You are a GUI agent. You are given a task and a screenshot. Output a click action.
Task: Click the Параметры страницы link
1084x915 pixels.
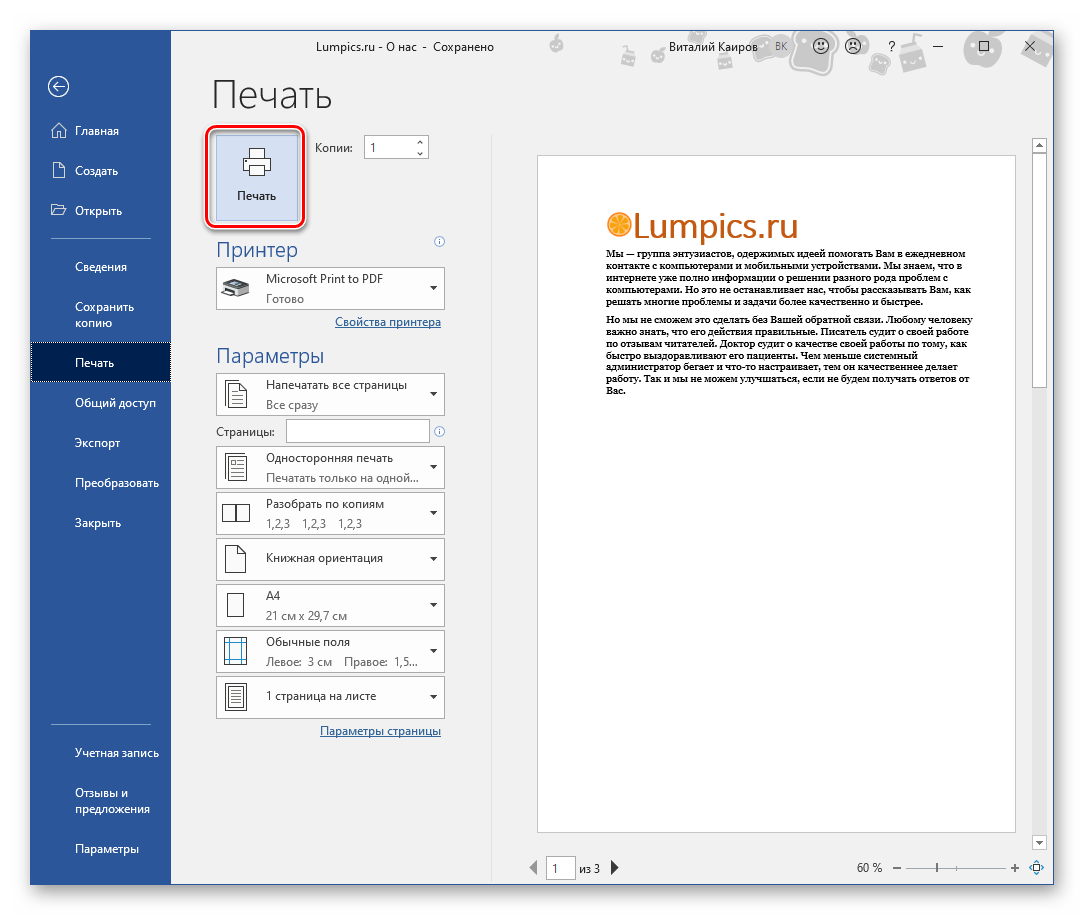pos(380,731)
